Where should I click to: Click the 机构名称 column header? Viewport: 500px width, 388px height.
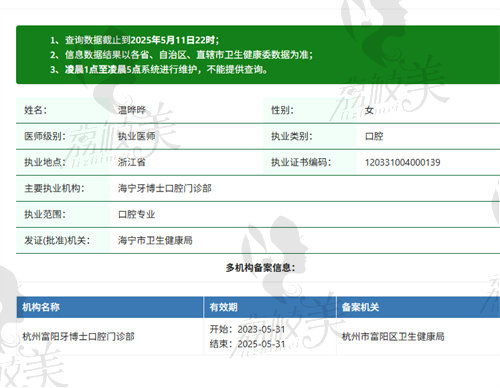tap(41, 307)
